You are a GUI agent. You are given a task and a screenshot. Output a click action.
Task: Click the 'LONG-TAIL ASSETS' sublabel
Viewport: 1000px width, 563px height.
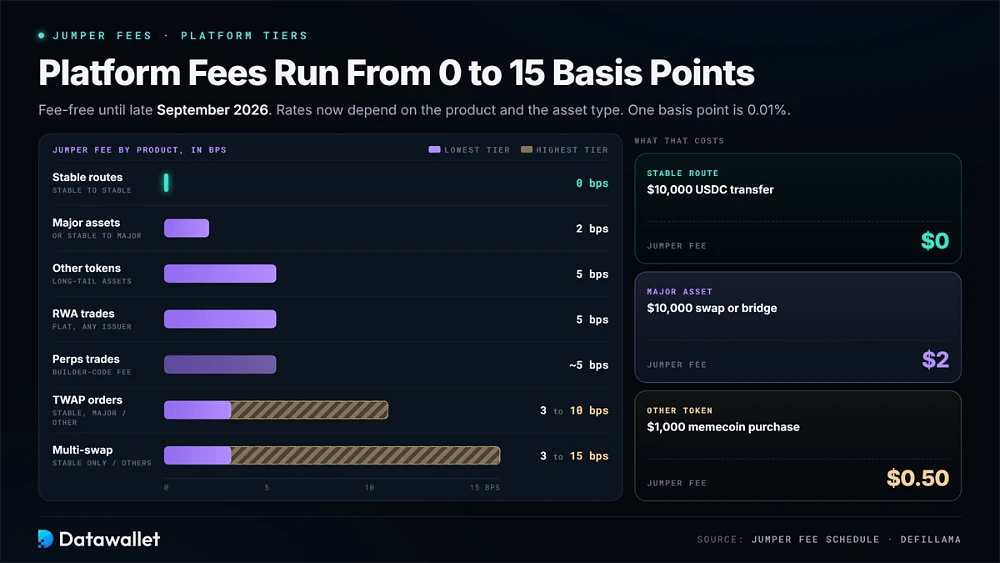click(92, 281)
